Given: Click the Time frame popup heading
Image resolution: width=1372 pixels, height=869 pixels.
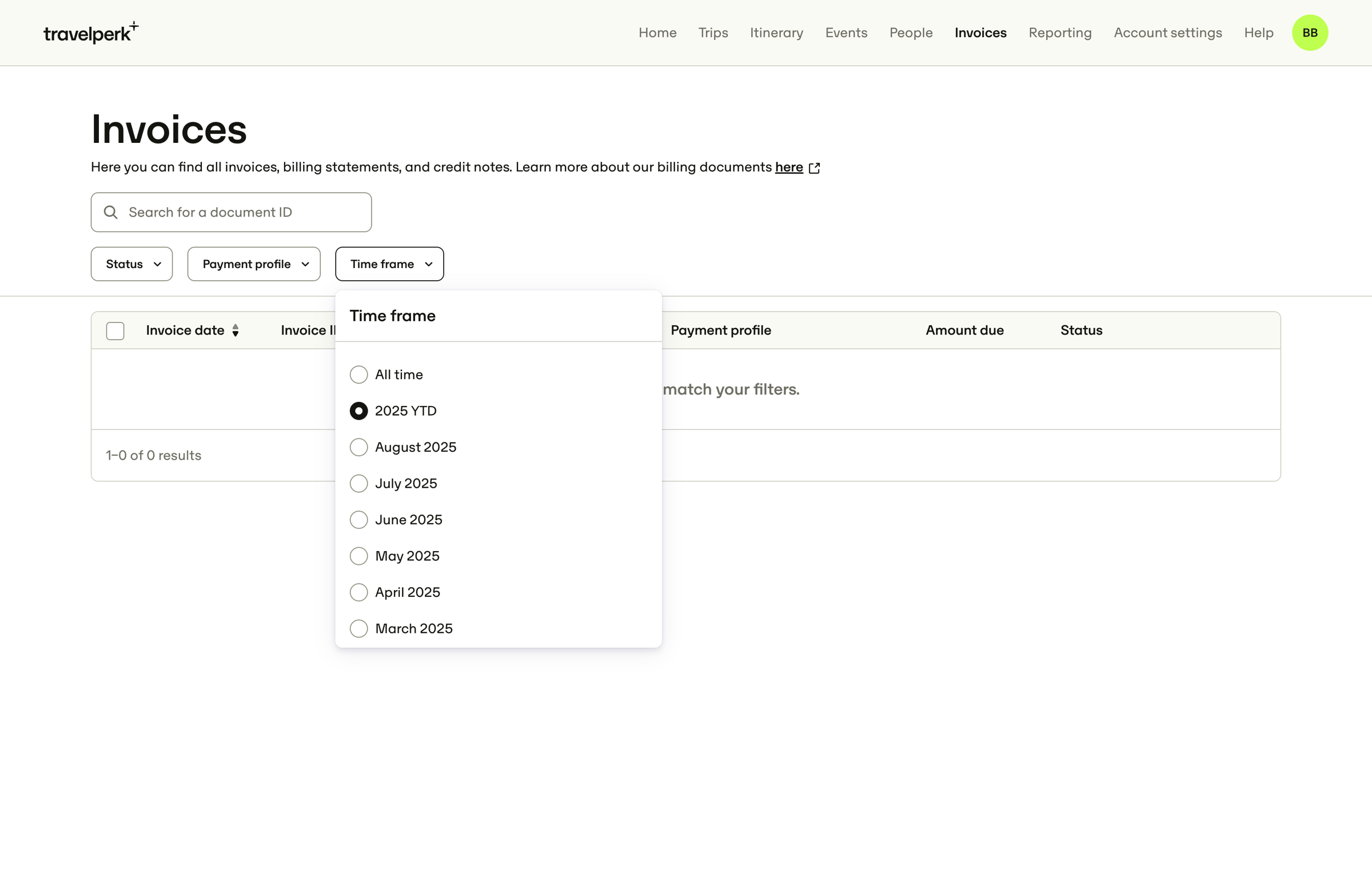Looking at the screenshot, I should click(x=392, y=316).
